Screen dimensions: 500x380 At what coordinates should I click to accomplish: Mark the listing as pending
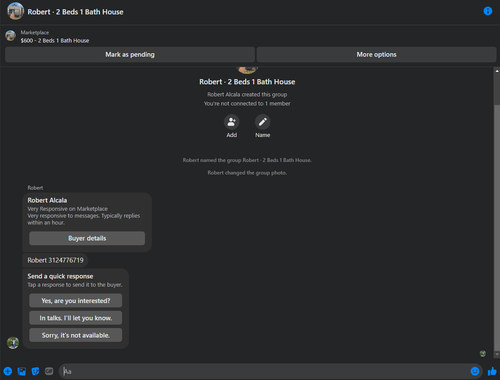point(130,54)
